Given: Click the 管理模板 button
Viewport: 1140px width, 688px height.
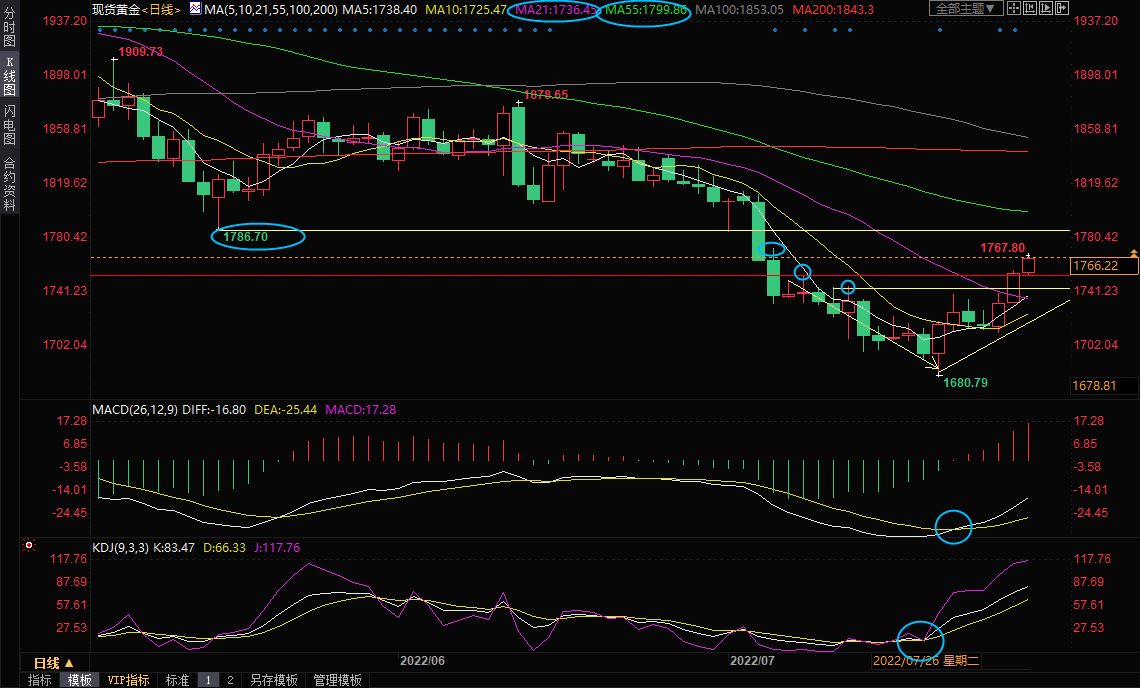Looking at the screenshot, I should point(337,680).
